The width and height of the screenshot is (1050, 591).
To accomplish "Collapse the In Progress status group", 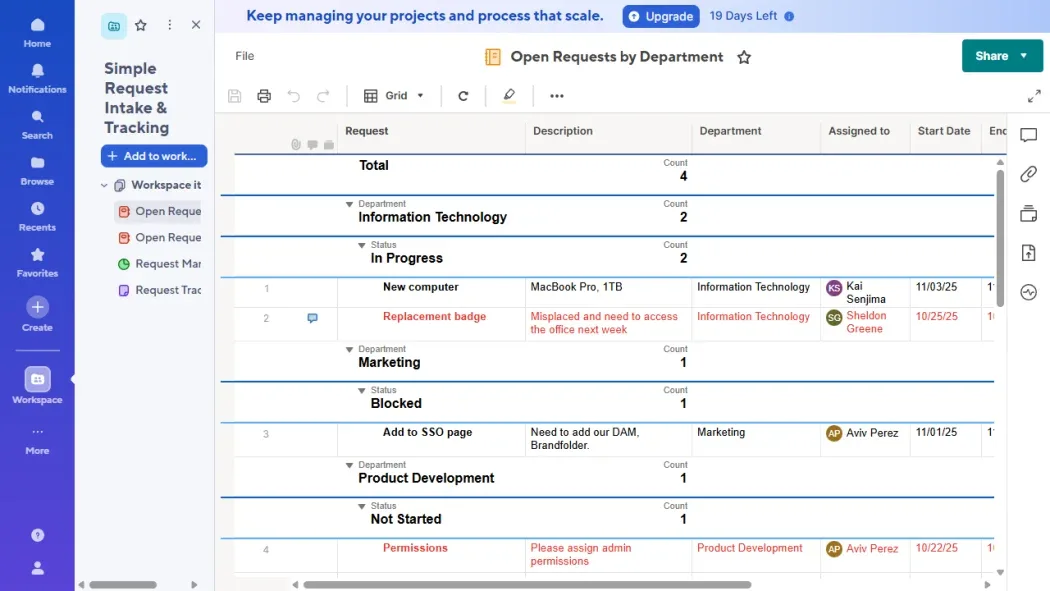I will 362,246.
